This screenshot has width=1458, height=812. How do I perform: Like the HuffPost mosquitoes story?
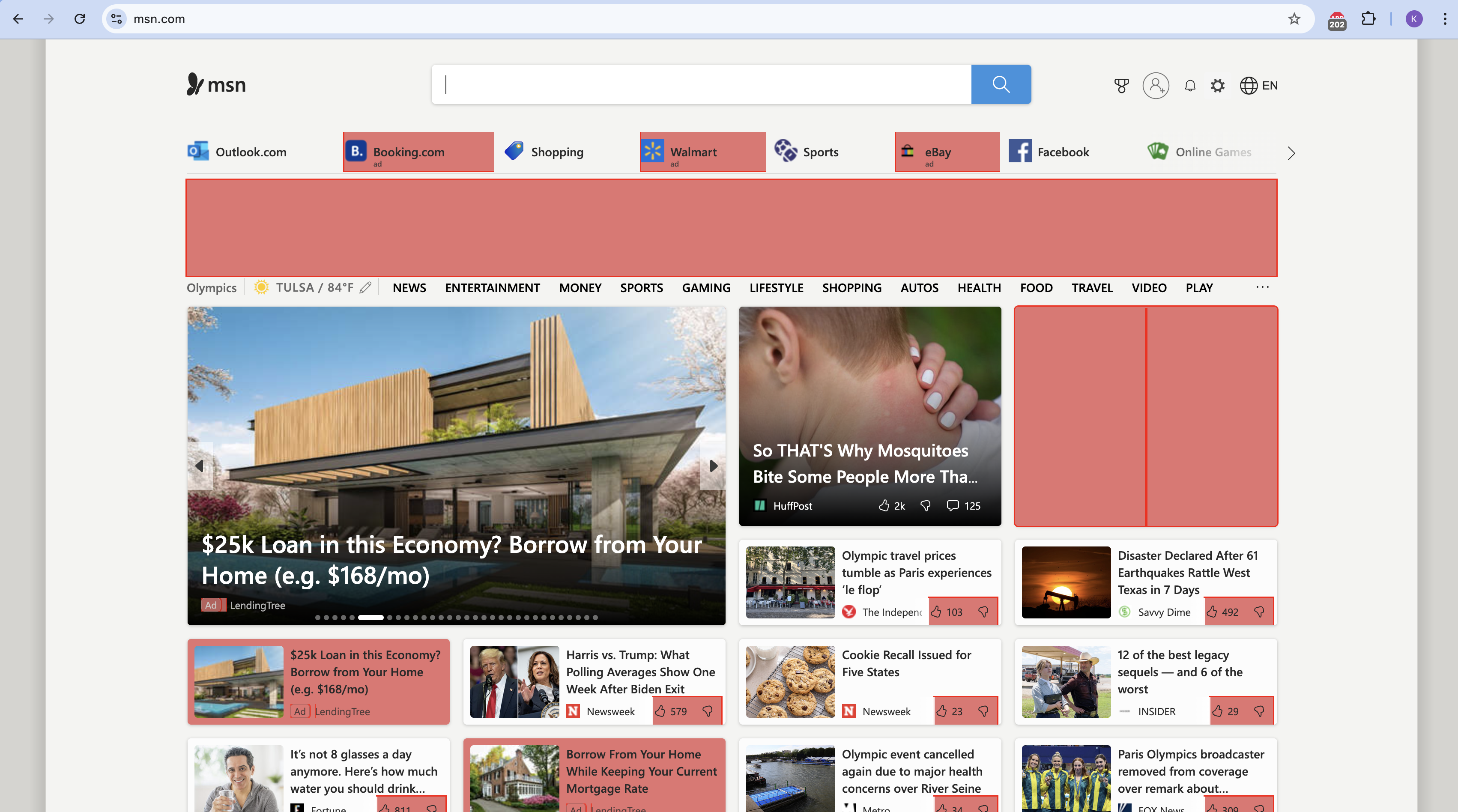(x=884, y=505)
